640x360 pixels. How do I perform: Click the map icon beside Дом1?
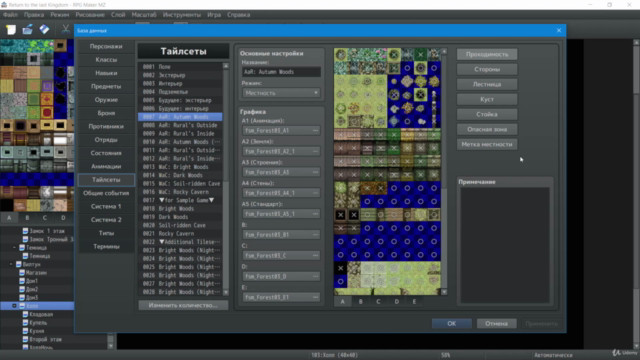(x=22, y=281)
